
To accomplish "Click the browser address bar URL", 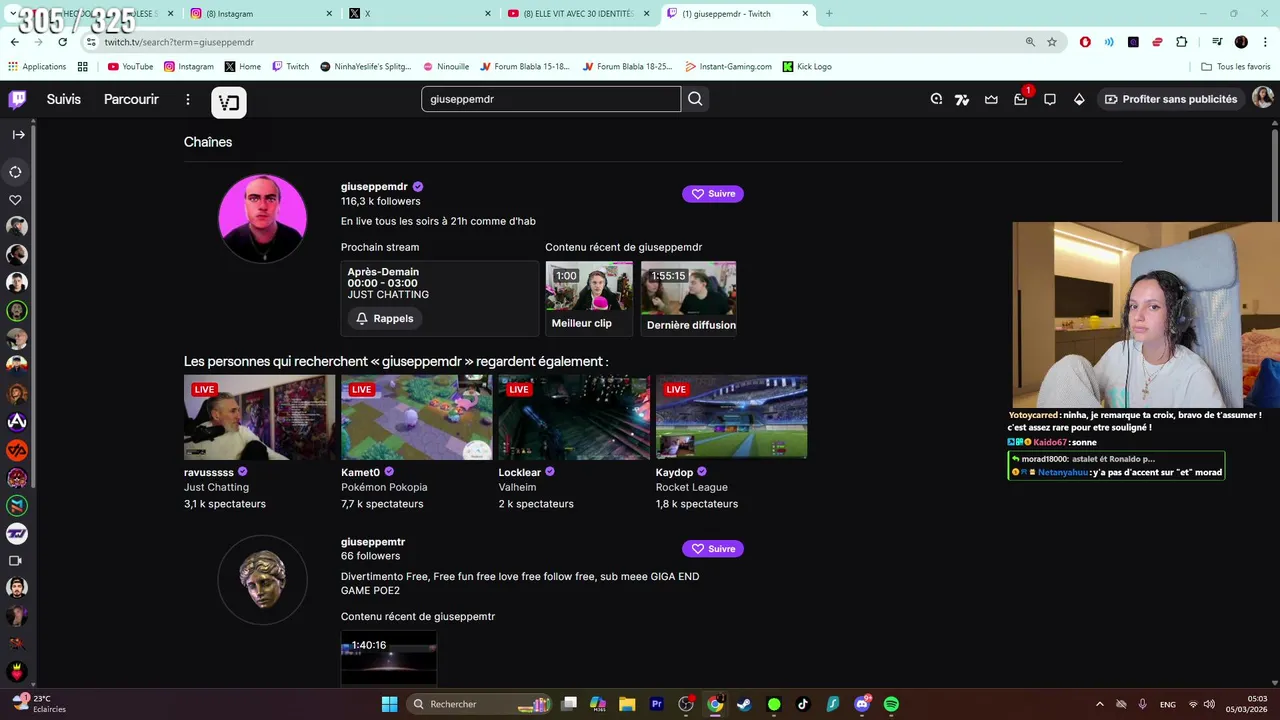I will click(x=179, y=42).
